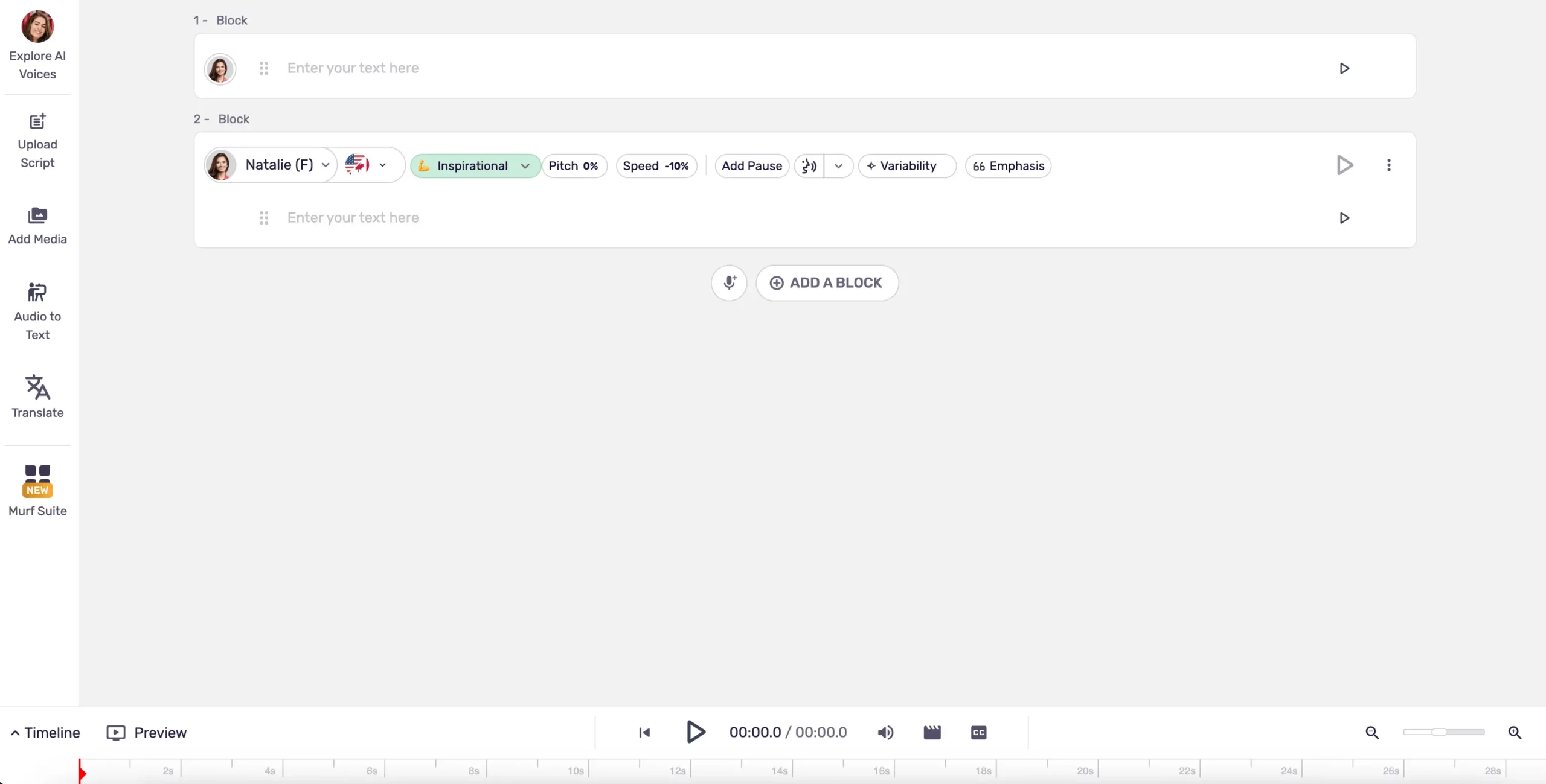Image resolution: width=1546 pixels, height=784 pixels.
Task: Click the microphone record voice icon
Action: point(730,282)
